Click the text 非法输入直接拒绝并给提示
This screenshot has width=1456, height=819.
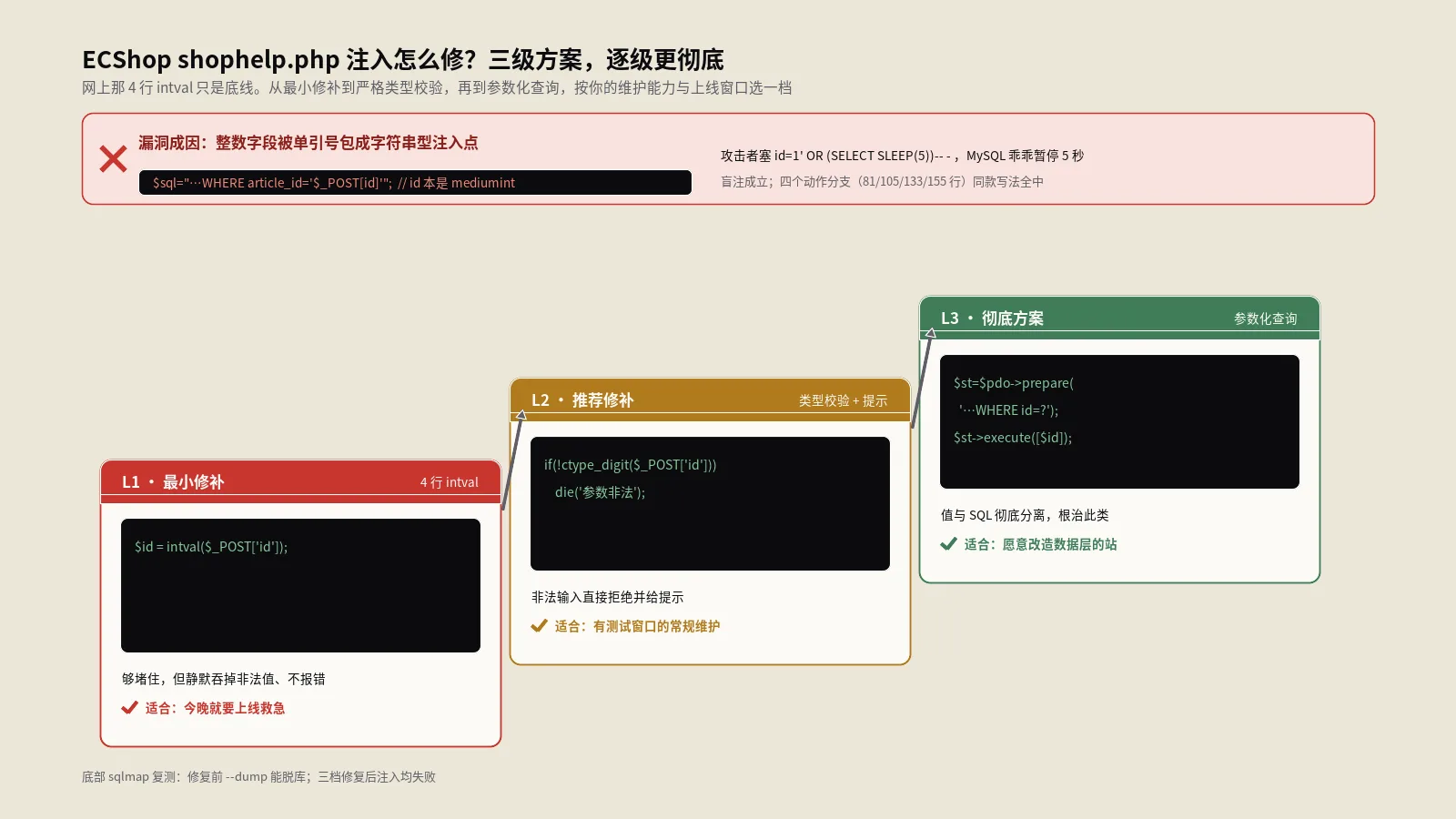[608, 596]
